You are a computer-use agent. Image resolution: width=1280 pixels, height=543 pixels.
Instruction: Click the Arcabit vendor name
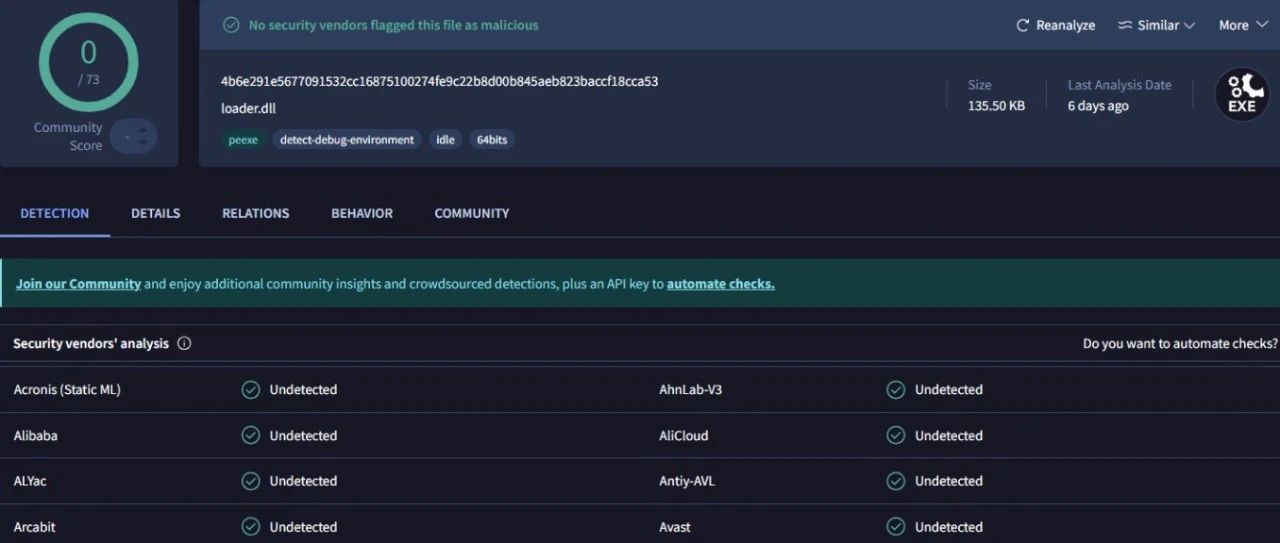point(35,527)
